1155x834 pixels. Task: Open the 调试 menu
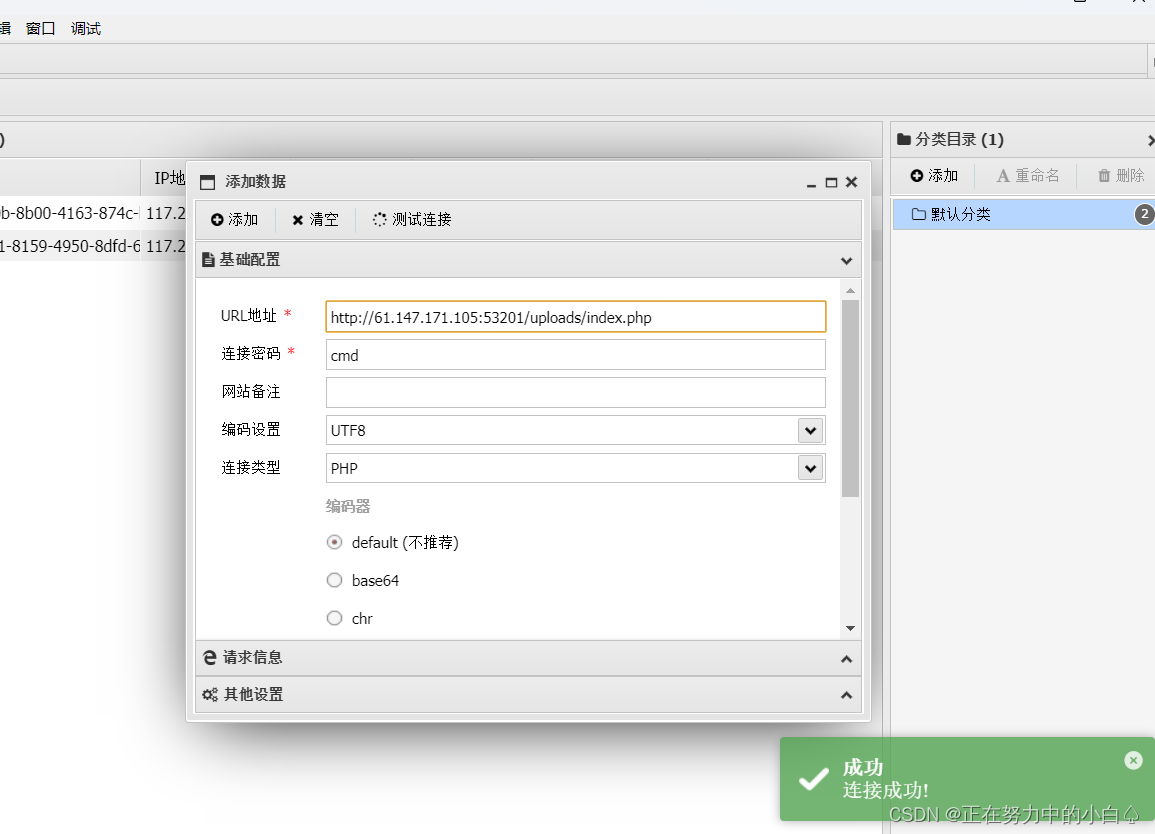click(85, 28)
